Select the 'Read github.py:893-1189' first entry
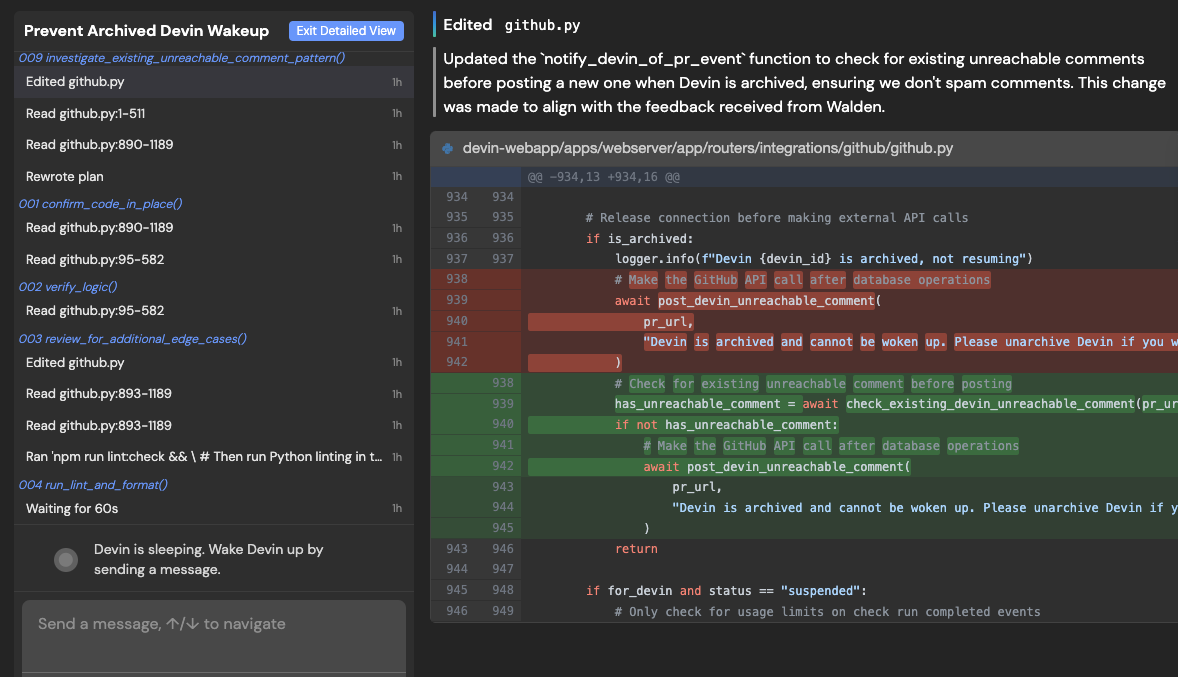Screen dimensions: 1178x677 [214, 394]
